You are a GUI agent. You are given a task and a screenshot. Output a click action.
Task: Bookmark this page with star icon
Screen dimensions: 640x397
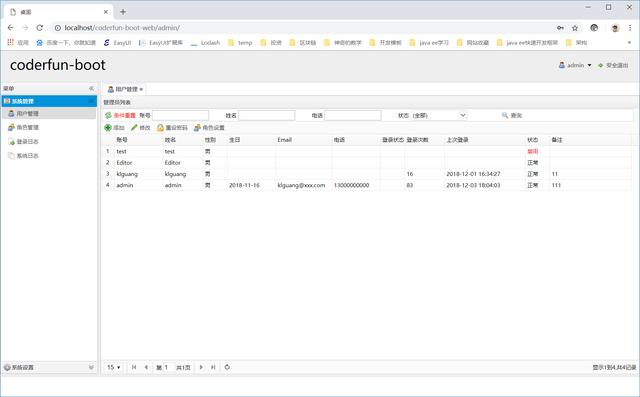pos(575,28)
